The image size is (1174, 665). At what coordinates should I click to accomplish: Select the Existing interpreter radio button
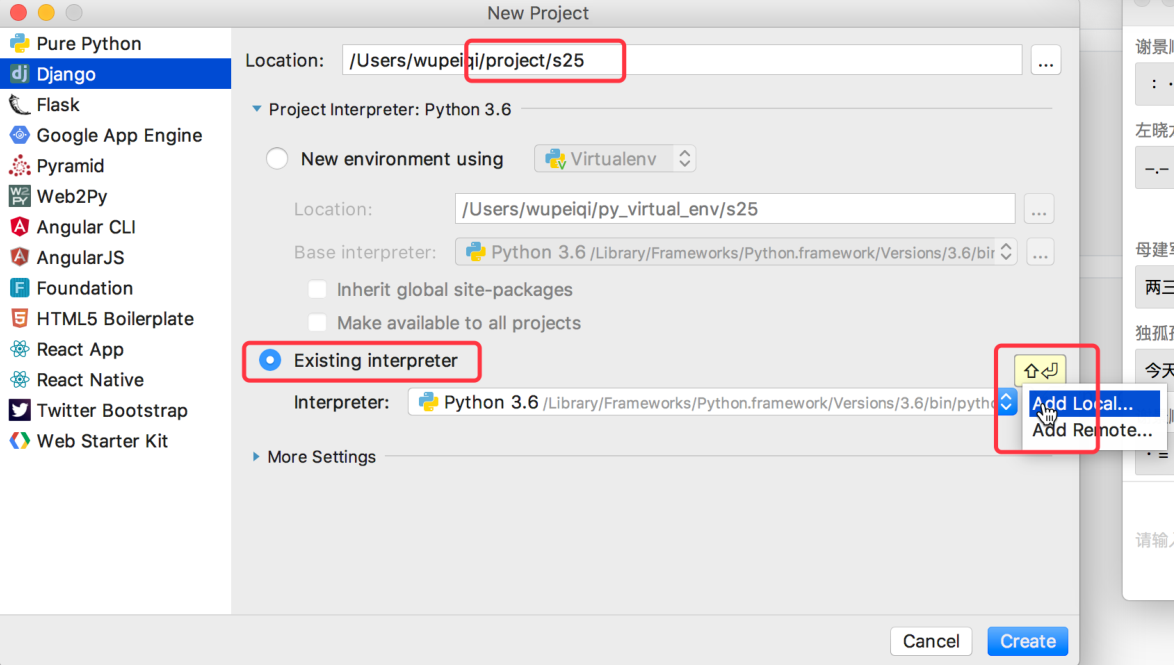coord(270,361)
